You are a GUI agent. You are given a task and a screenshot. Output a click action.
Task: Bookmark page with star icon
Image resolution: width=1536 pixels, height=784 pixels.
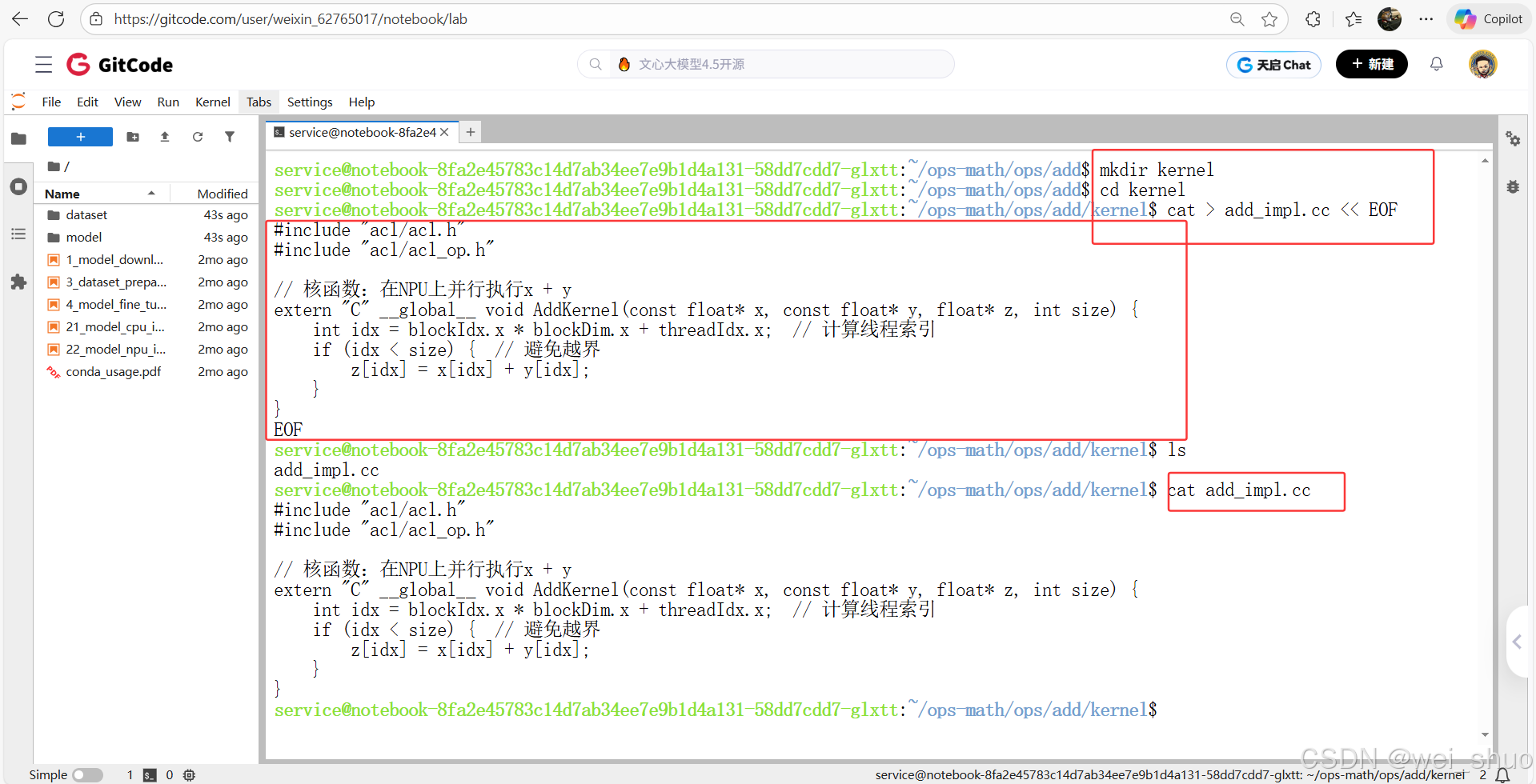(x=1269, y=19)
